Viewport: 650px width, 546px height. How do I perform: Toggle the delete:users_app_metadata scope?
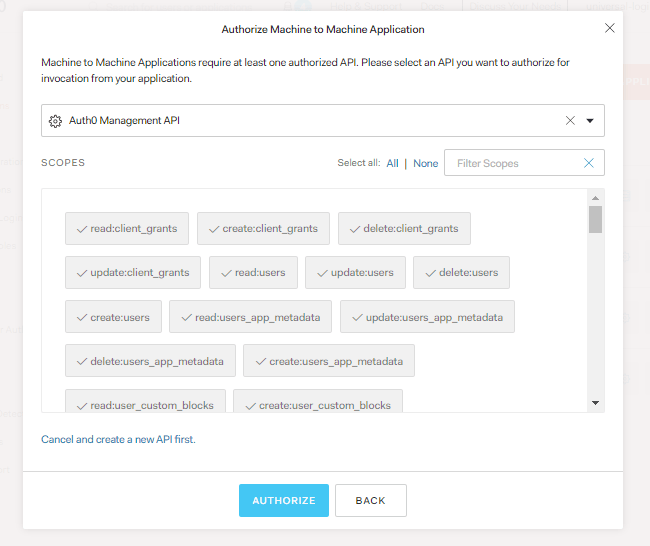150,361
